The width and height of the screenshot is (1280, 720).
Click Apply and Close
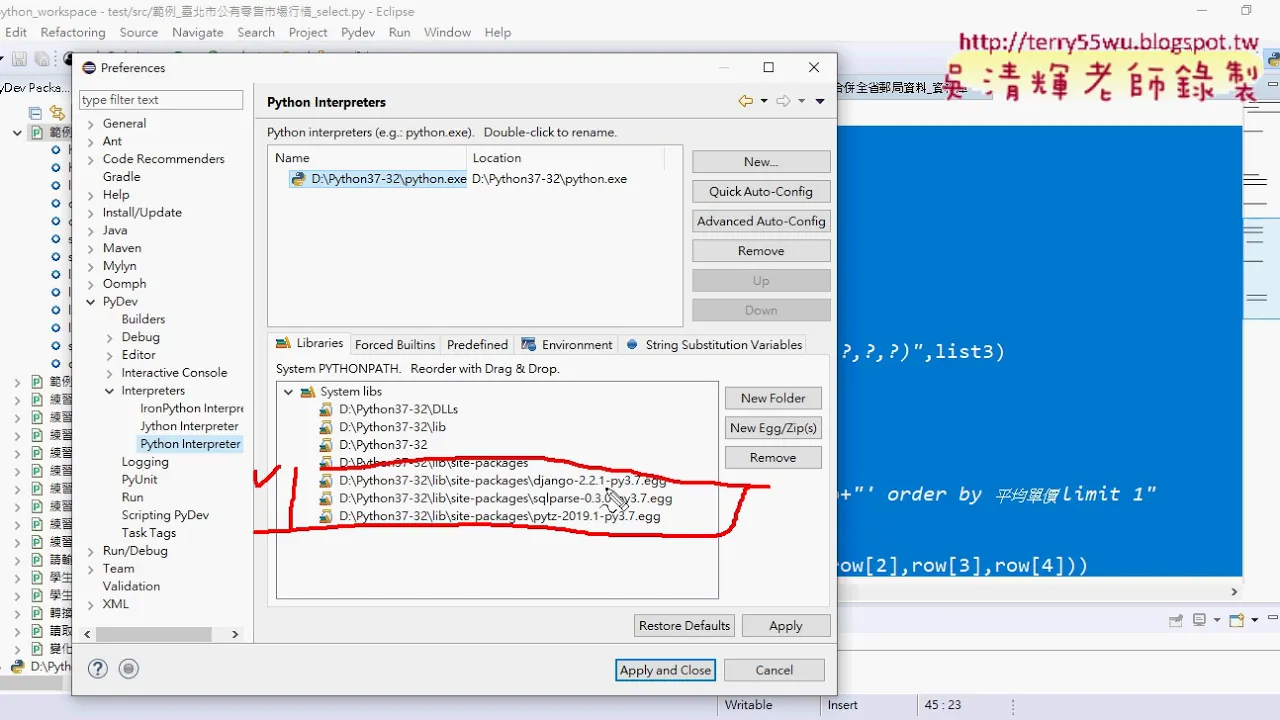click(665, 670)
